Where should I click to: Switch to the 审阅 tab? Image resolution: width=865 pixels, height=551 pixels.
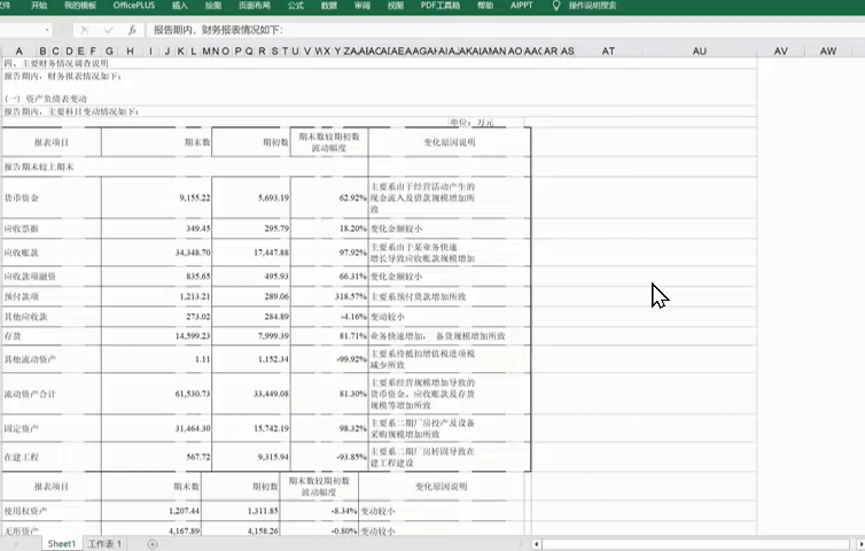(x=362, y=6)
